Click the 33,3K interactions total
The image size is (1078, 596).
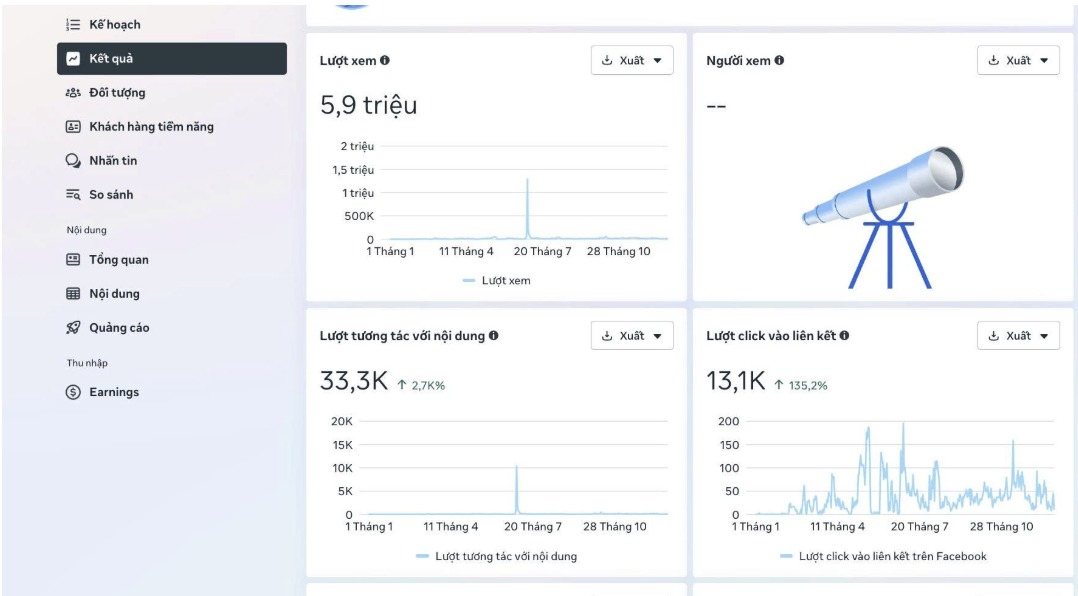pos(353,380)
